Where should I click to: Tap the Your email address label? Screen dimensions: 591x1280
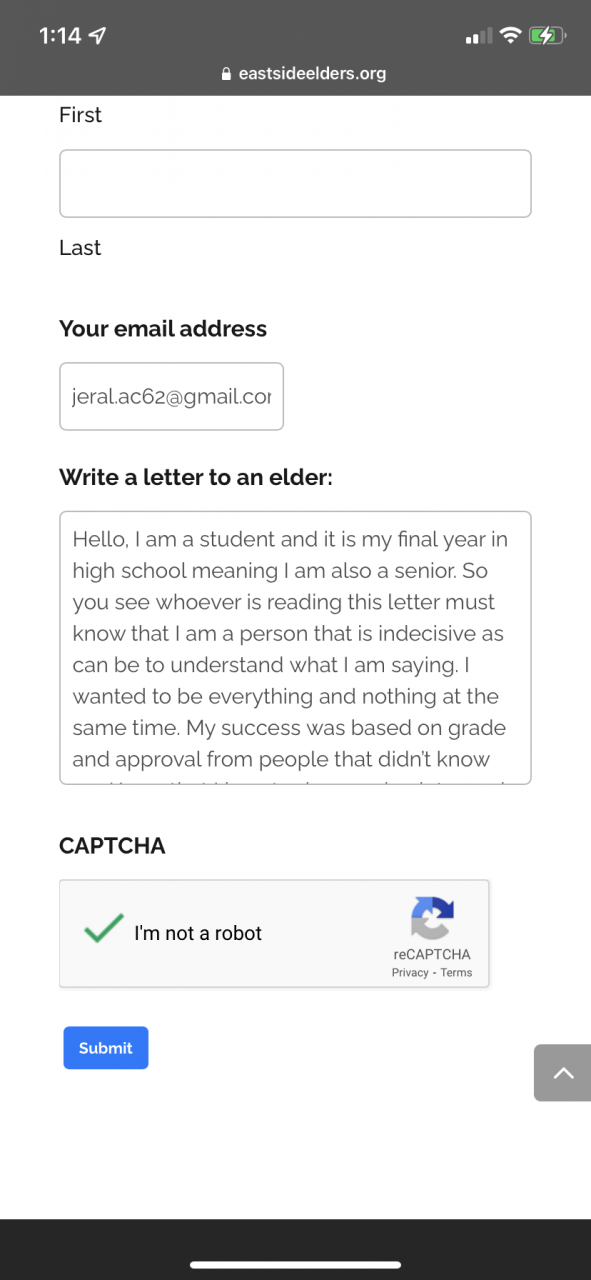click(x=163, y=329)
